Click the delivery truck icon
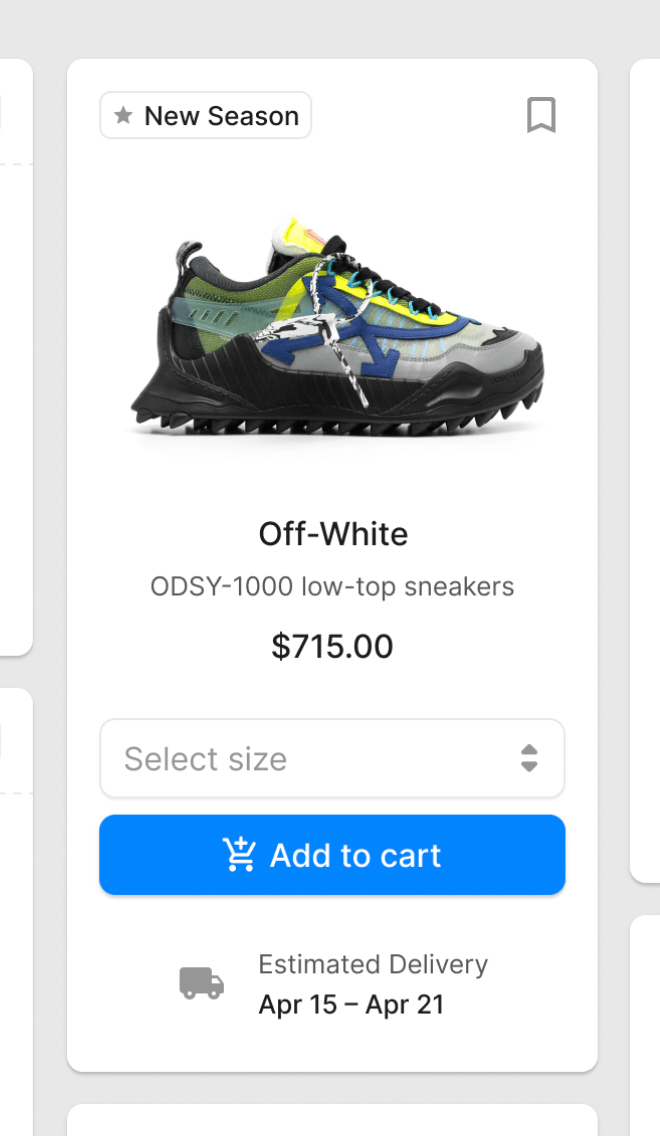Screen dimensions: 660x1136 tap(201, 984)
